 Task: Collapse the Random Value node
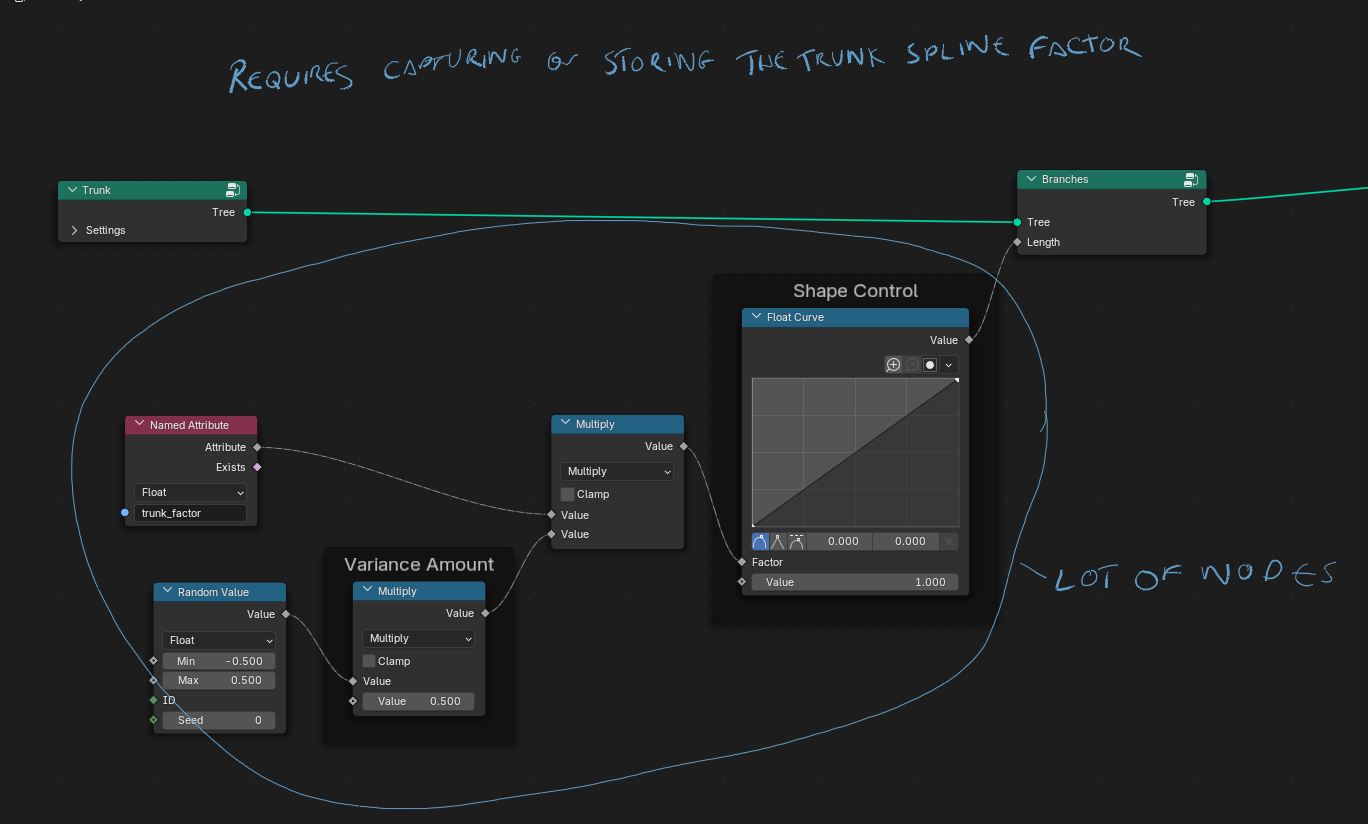(x=167, y=592)
